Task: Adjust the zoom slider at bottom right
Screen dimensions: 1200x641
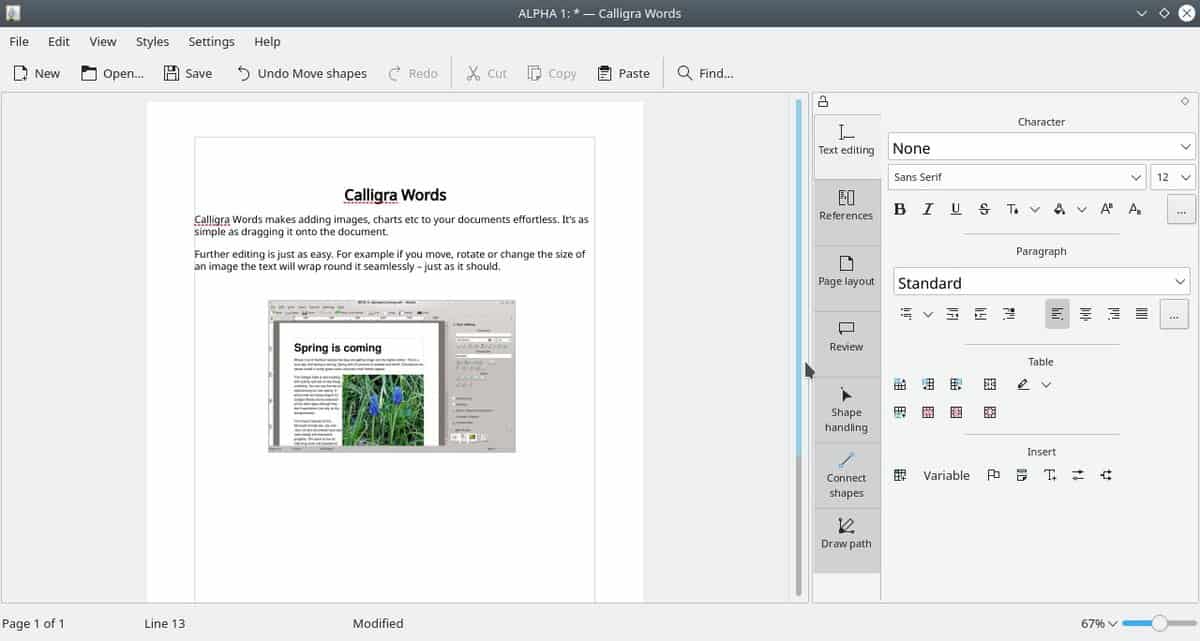Action: pos(1160,623)
